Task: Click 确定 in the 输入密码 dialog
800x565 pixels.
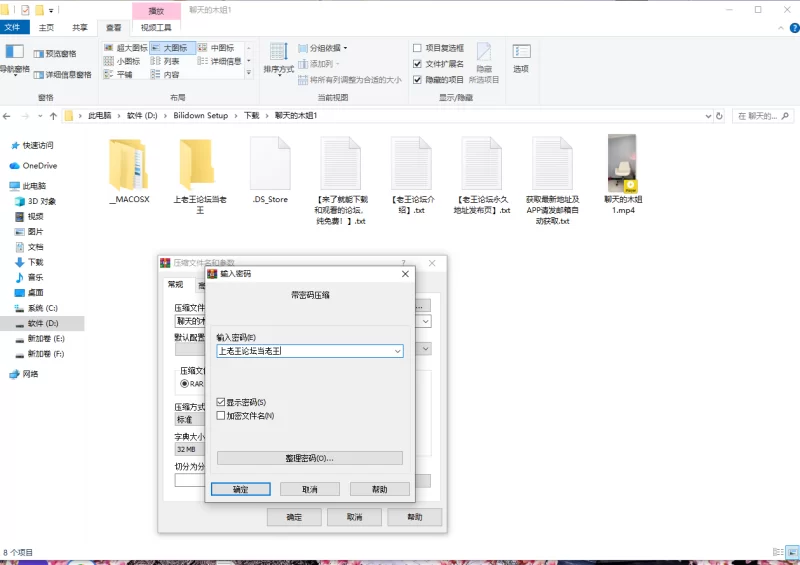Action: point(240,490)
